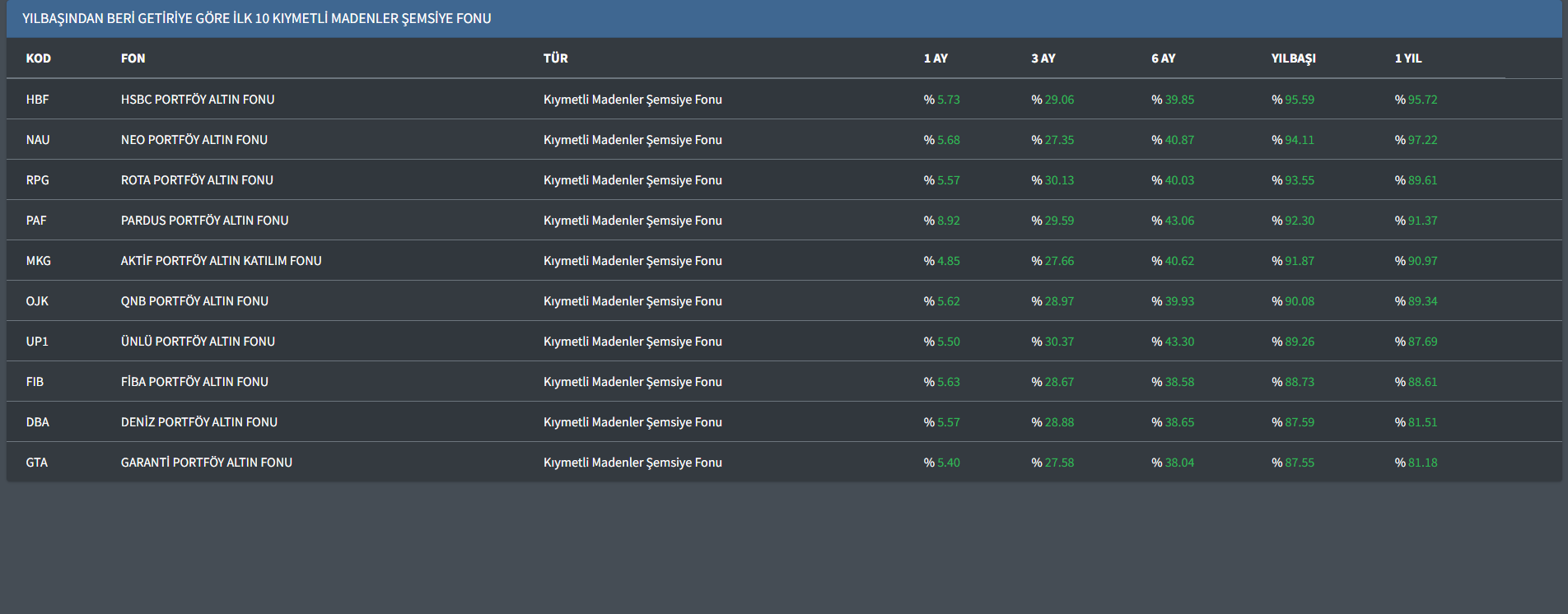Click the table title banner
The height and width of the screenshot is (614, 1568).
pos(256,18)
